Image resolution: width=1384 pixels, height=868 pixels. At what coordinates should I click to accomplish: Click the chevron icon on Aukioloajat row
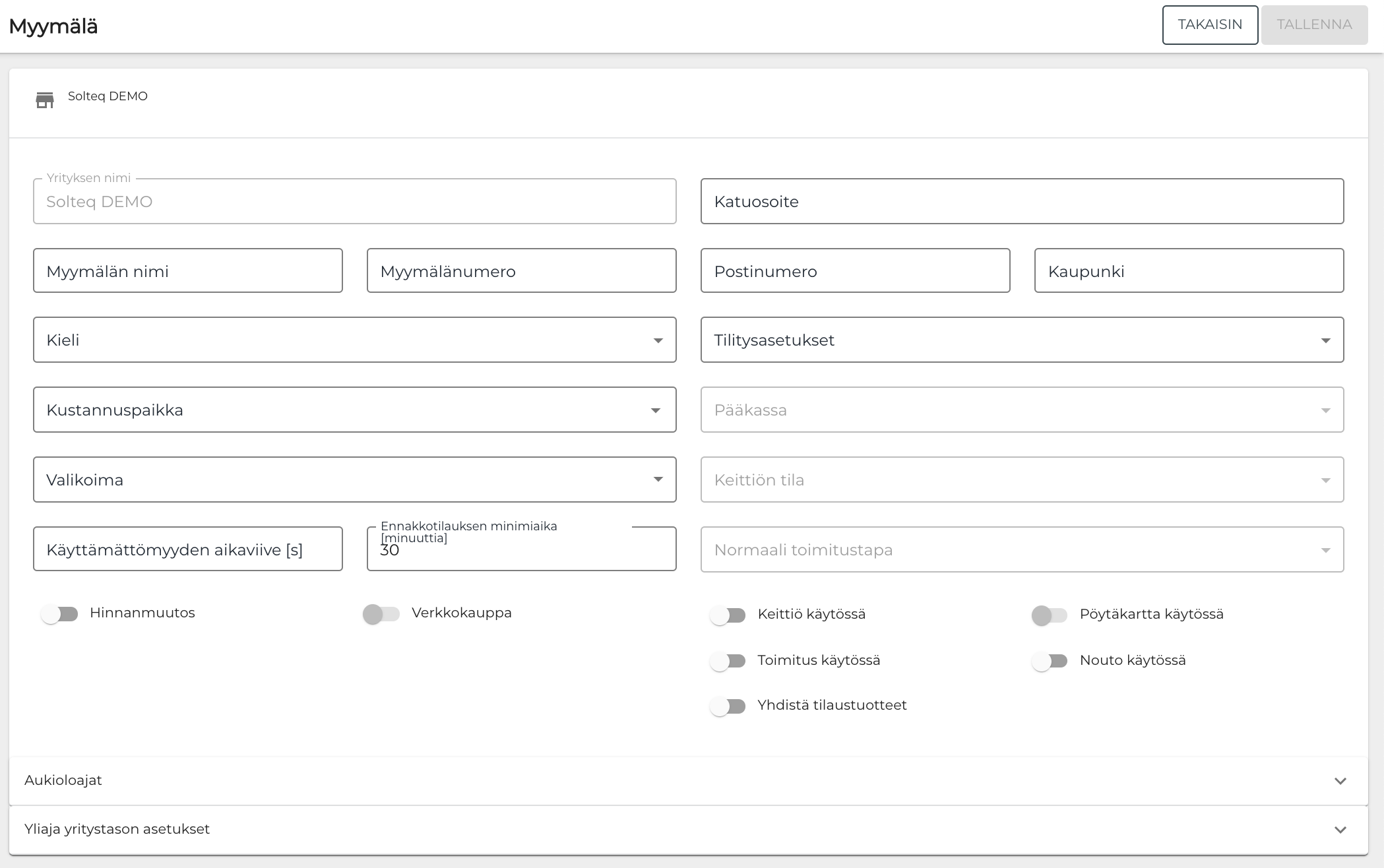tap(1340, 781)
